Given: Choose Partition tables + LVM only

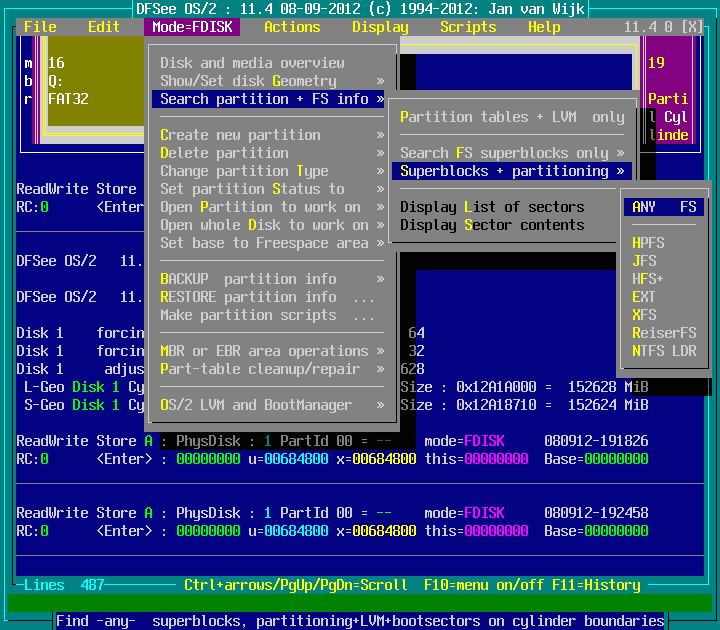Looking at the screenshot, I should [x=512, y=117].
